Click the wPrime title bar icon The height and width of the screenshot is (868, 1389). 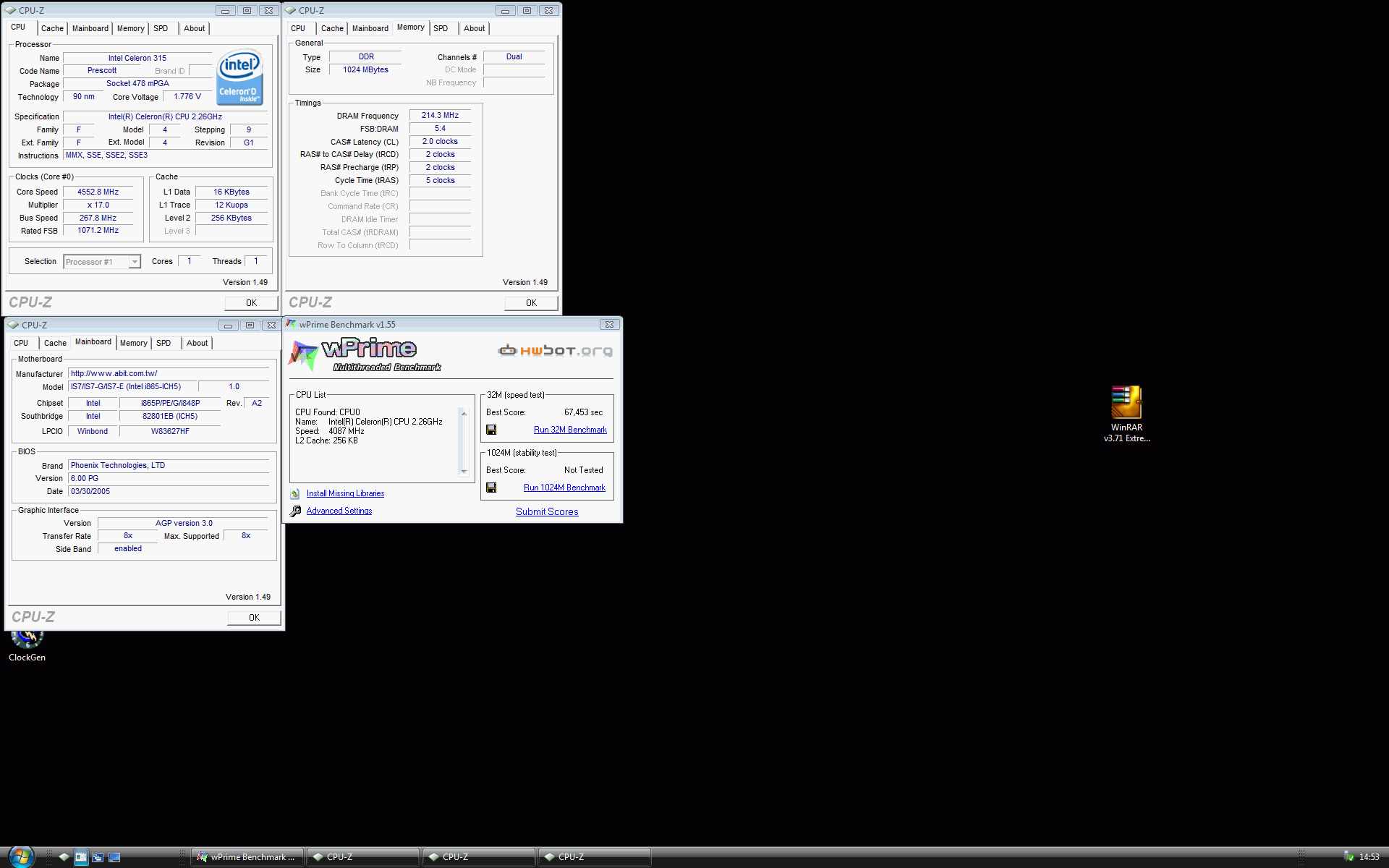291,324
